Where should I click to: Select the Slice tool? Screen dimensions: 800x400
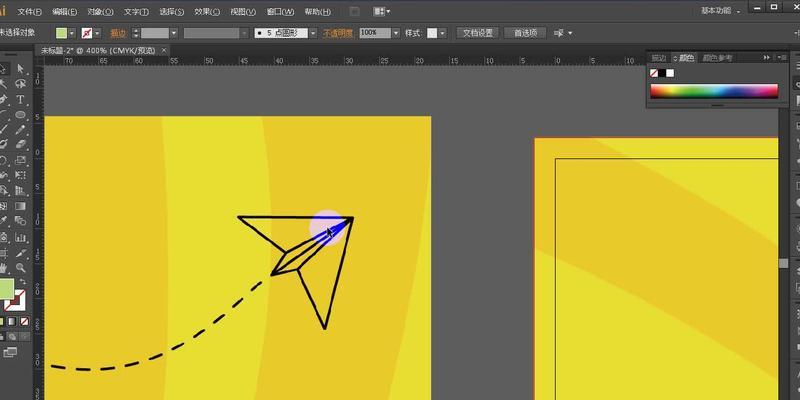[x=20, y=253]
